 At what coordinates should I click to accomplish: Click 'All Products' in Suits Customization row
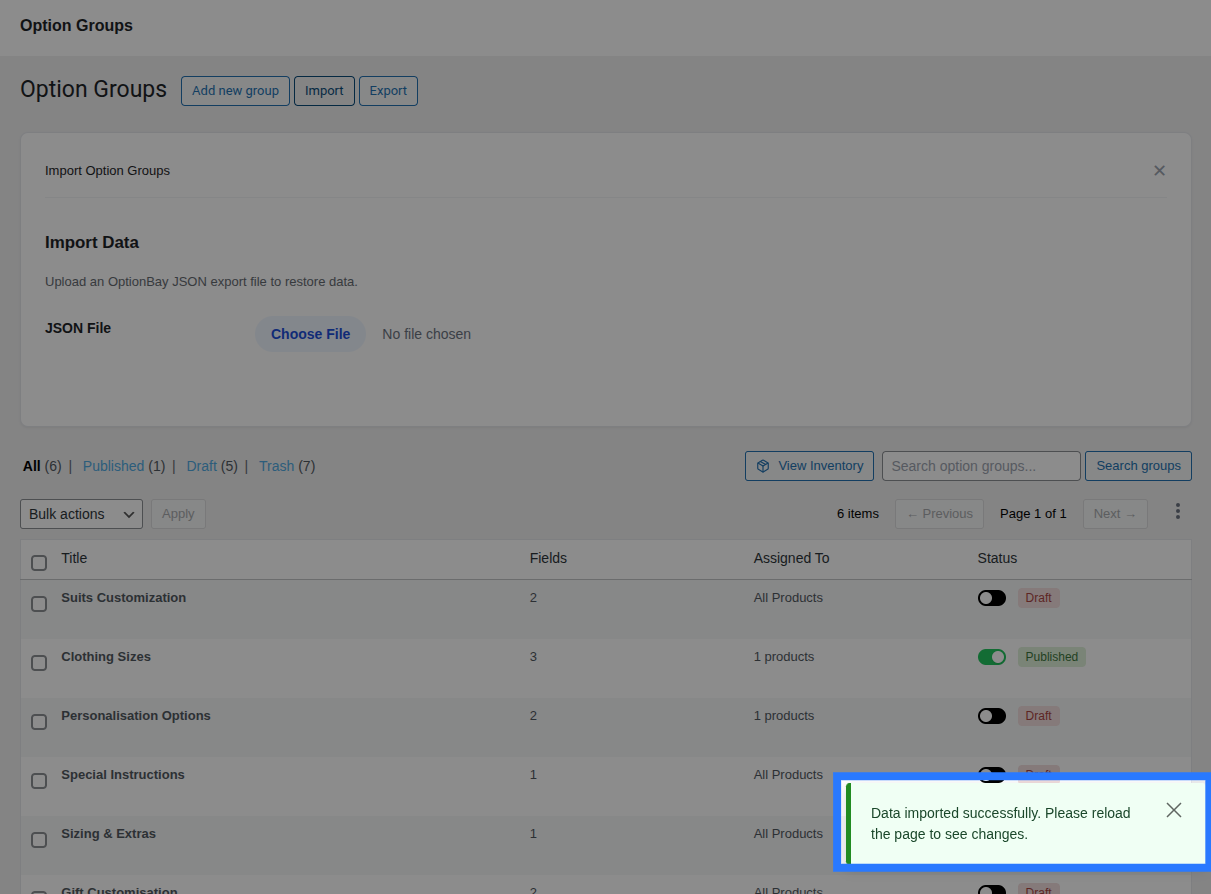(x=788, y=598)
